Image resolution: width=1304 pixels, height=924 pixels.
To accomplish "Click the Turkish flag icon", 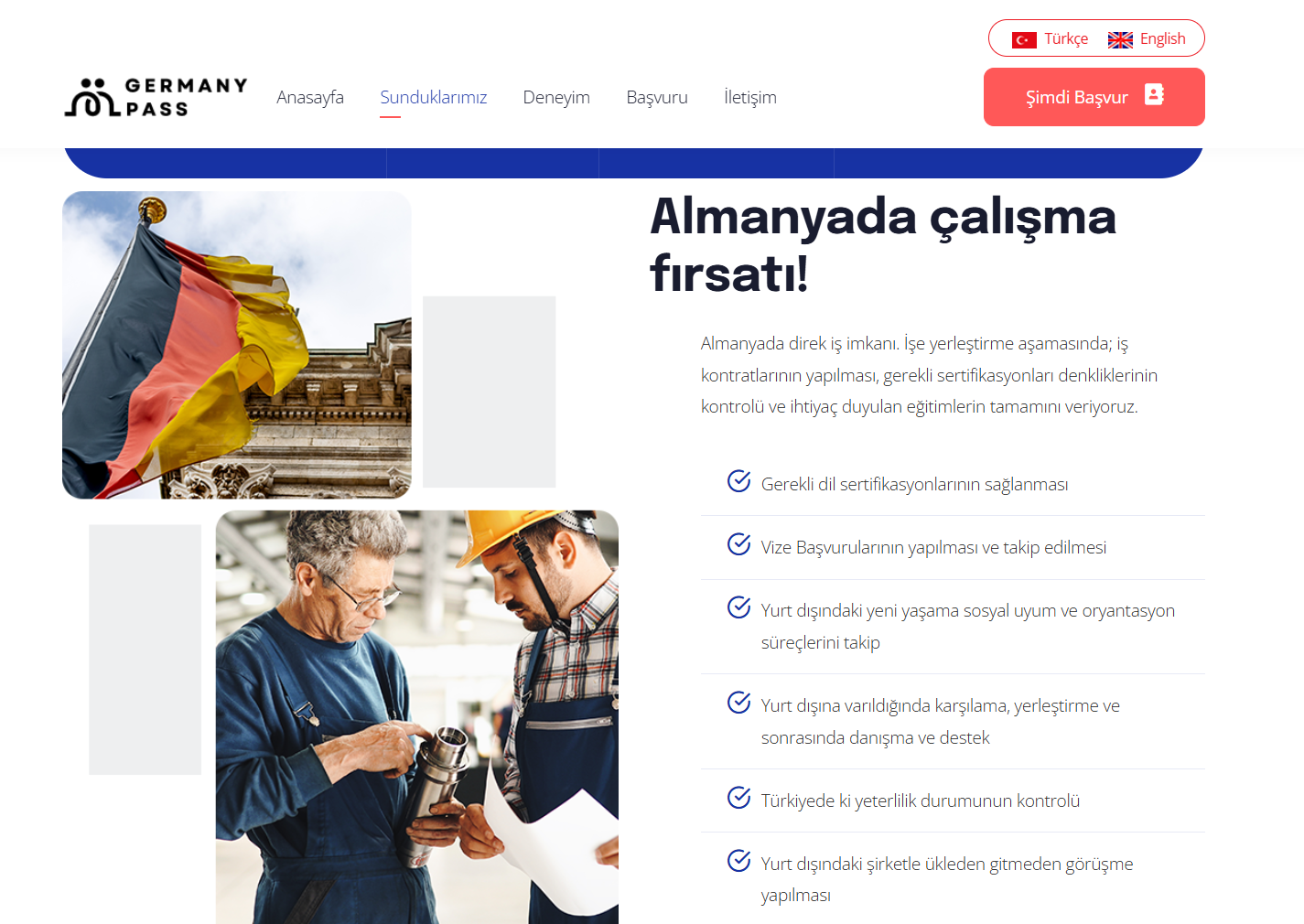I will (x=1024, y=39).
